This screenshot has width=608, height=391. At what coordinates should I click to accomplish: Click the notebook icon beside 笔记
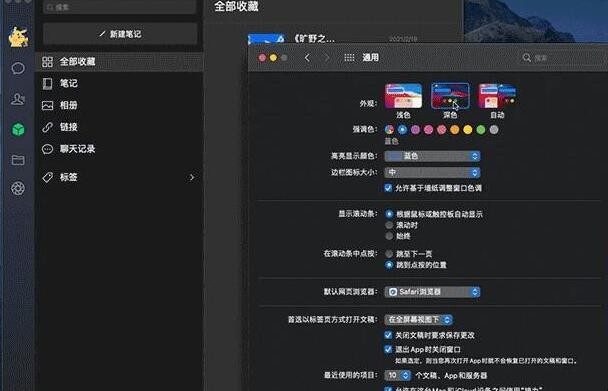[x=47, y=83]
